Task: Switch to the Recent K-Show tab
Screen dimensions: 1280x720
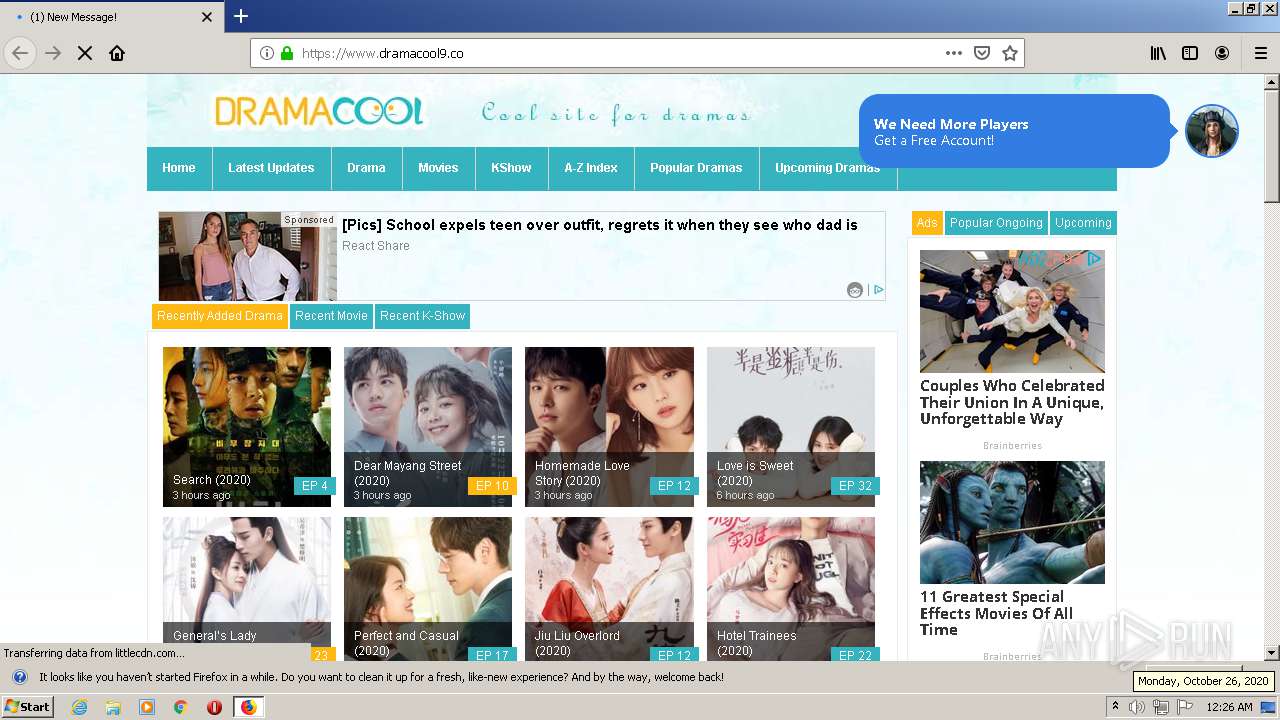Action: click(x=422, y=316)
